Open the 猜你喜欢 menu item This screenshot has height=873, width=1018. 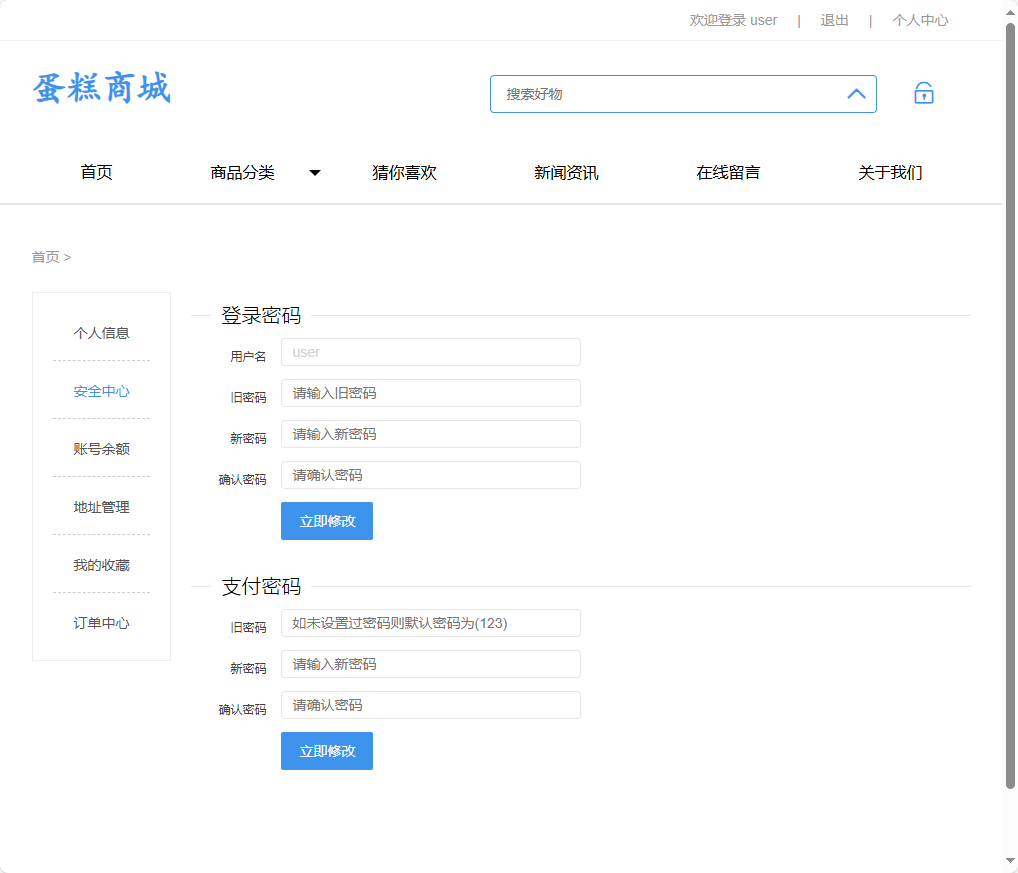404,172
